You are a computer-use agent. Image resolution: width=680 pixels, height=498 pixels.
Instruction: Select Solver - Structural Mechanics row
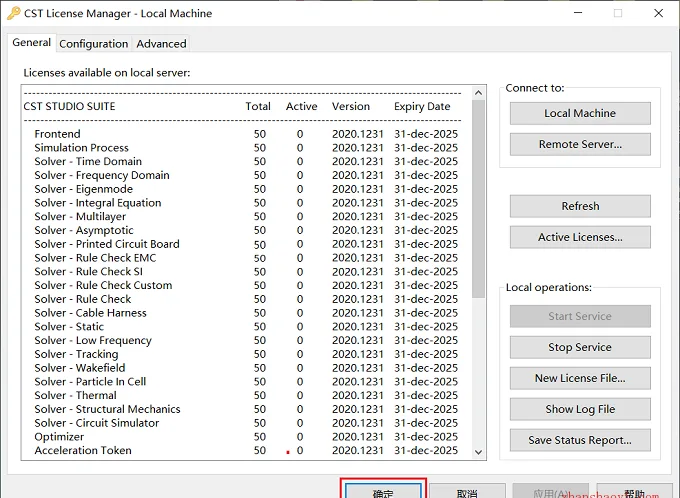[x=246, y=410]
